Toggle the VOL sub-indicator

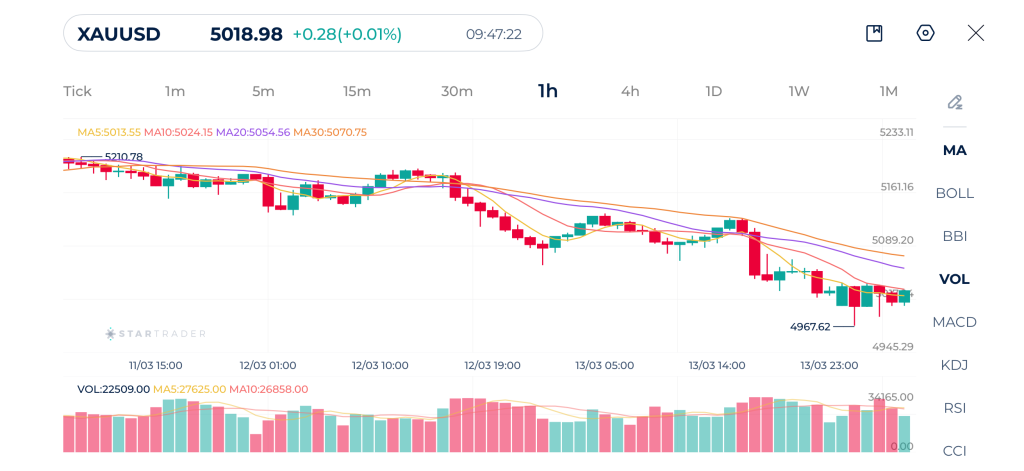click(x=954, y=279)
